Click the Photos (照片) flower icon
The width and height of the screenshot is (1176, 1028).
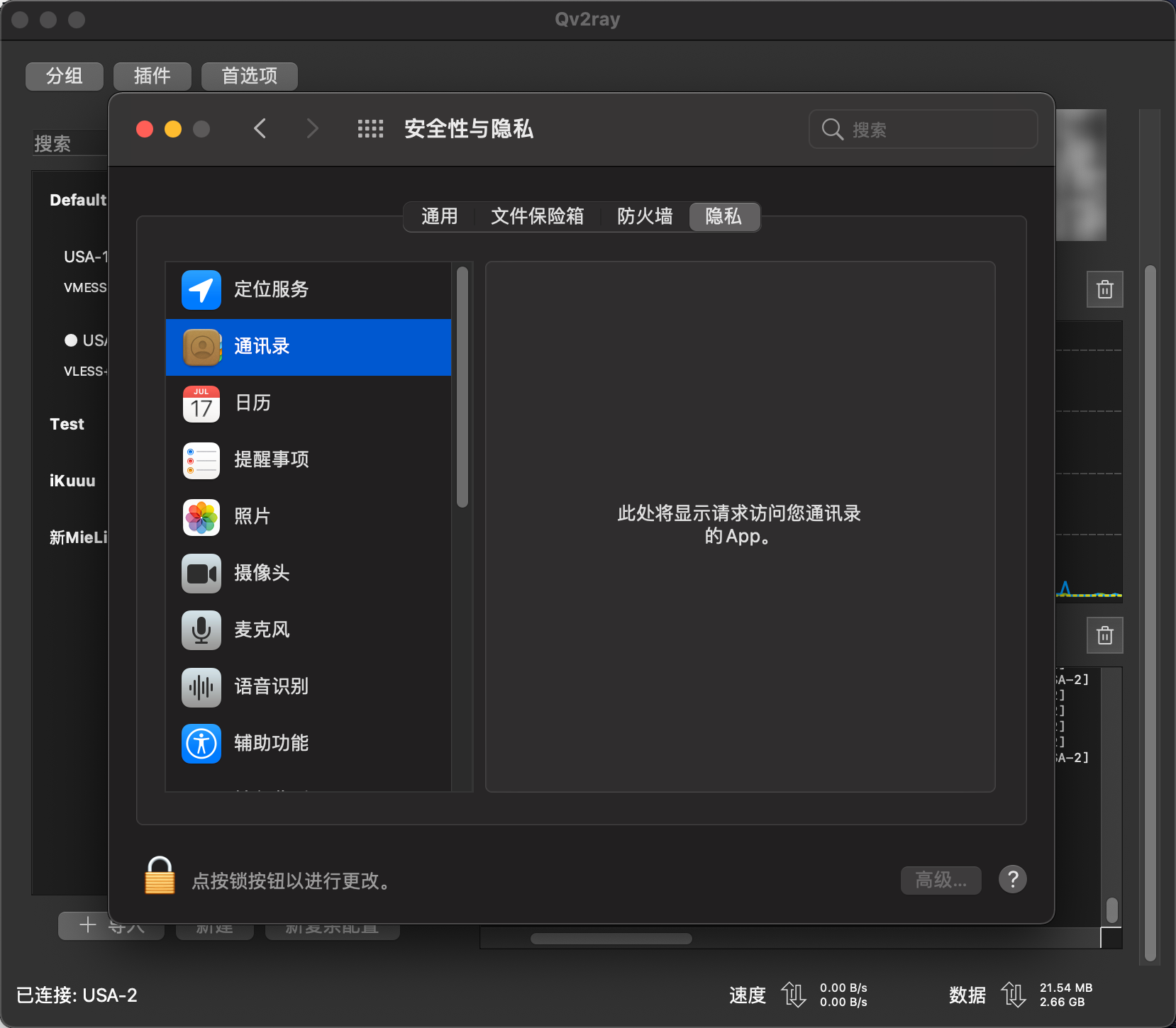(201, 517)
